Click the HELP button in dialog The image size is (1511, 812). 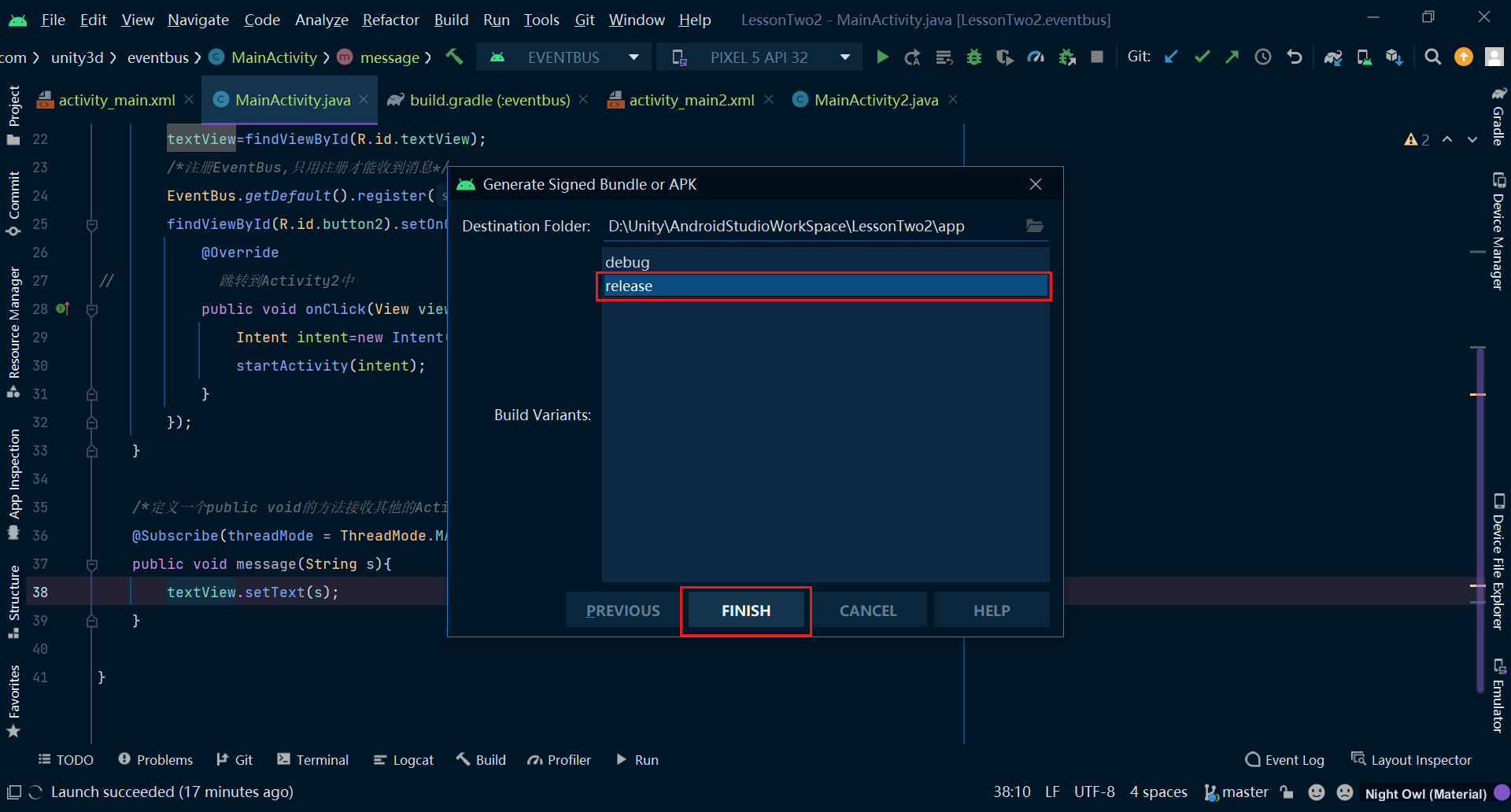[x=992, y=611]
